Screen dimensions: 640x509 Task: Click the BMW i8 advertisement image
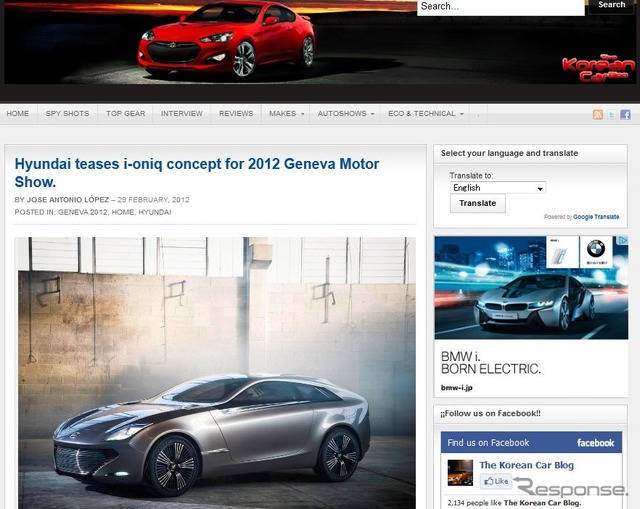(531, 287)
